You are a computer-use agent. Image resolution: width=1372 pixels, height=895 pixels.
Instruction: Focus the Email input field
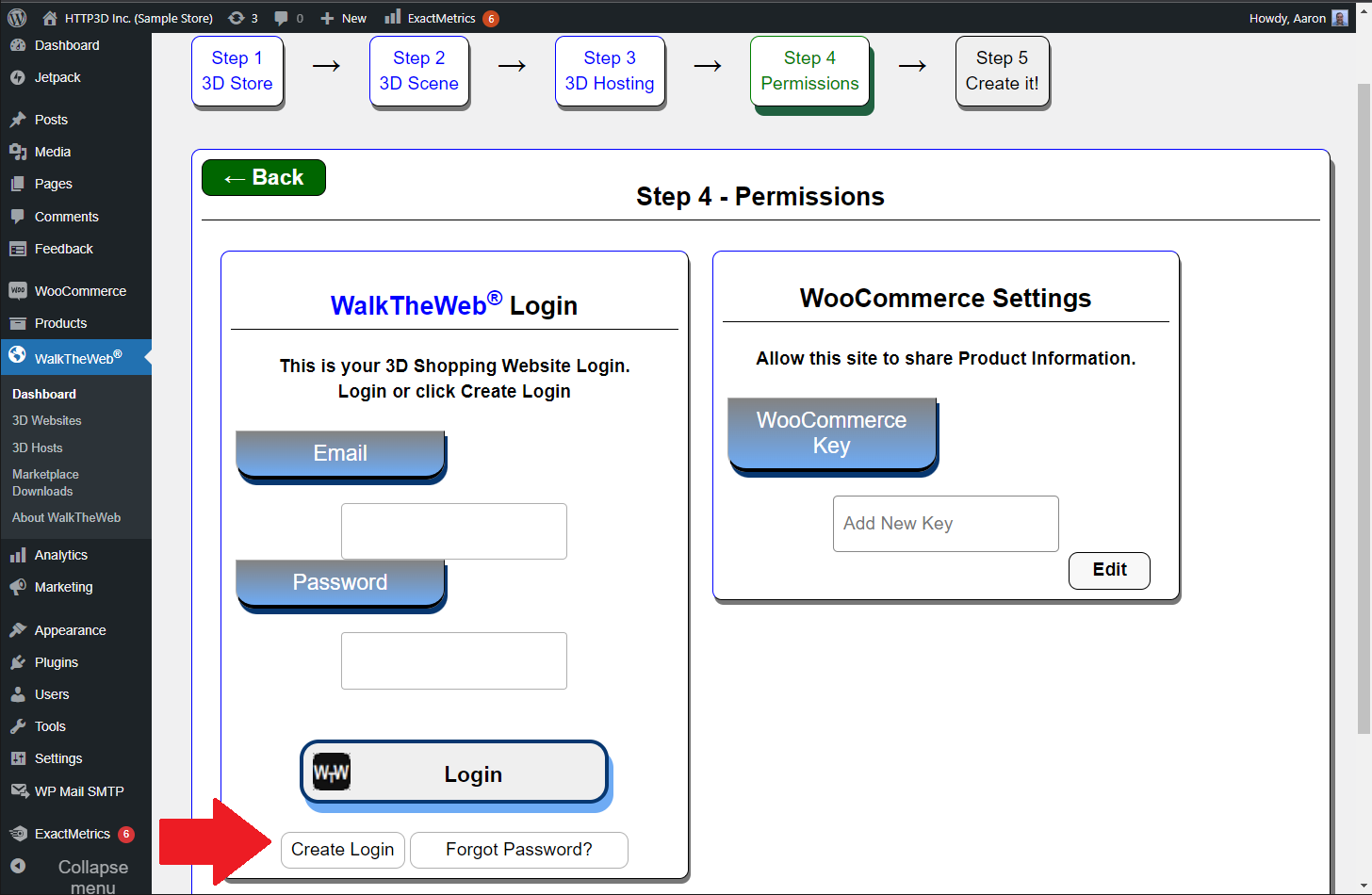point(454,531)
